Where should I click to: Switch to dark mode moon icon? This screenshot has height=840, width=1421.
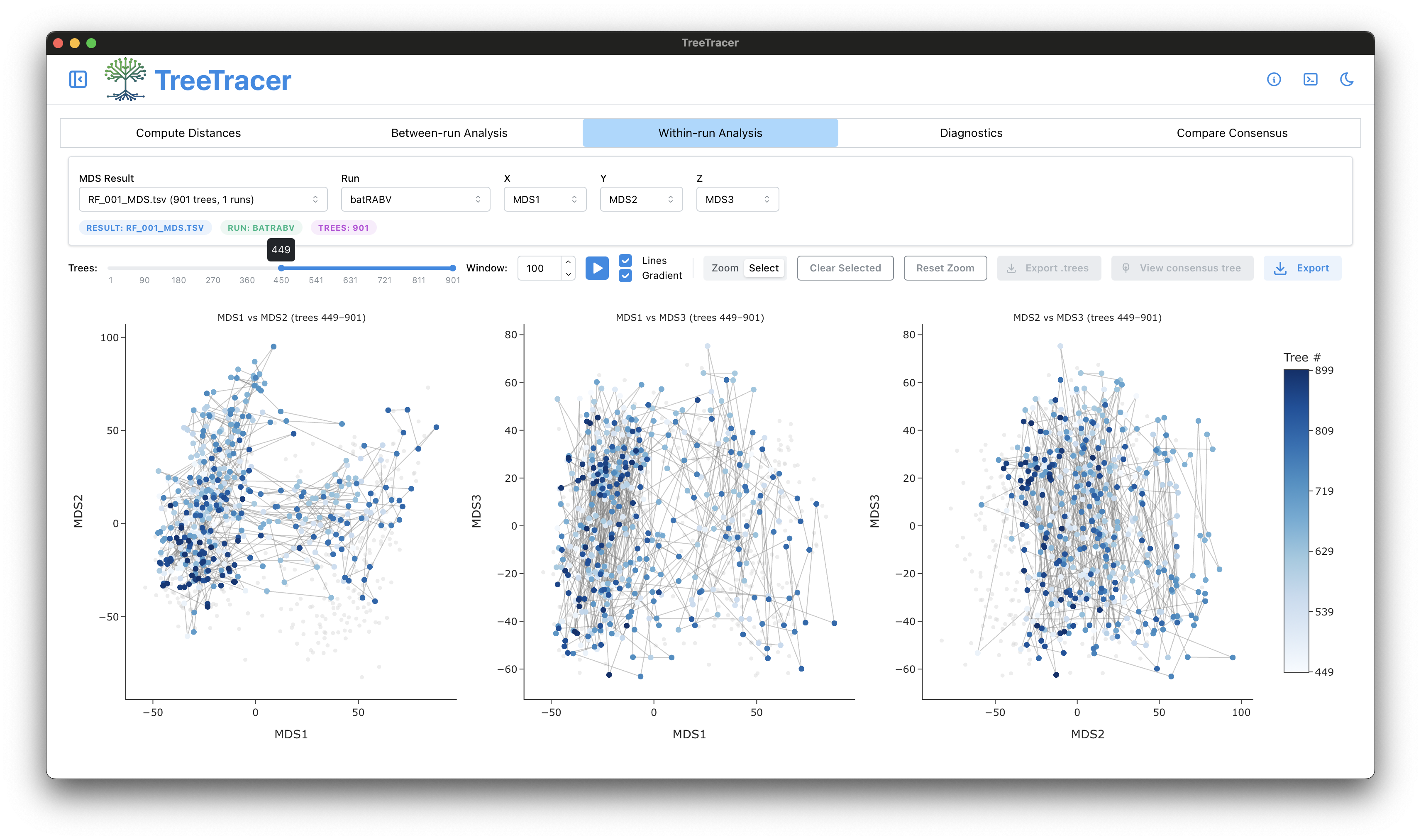(1346, 79)
